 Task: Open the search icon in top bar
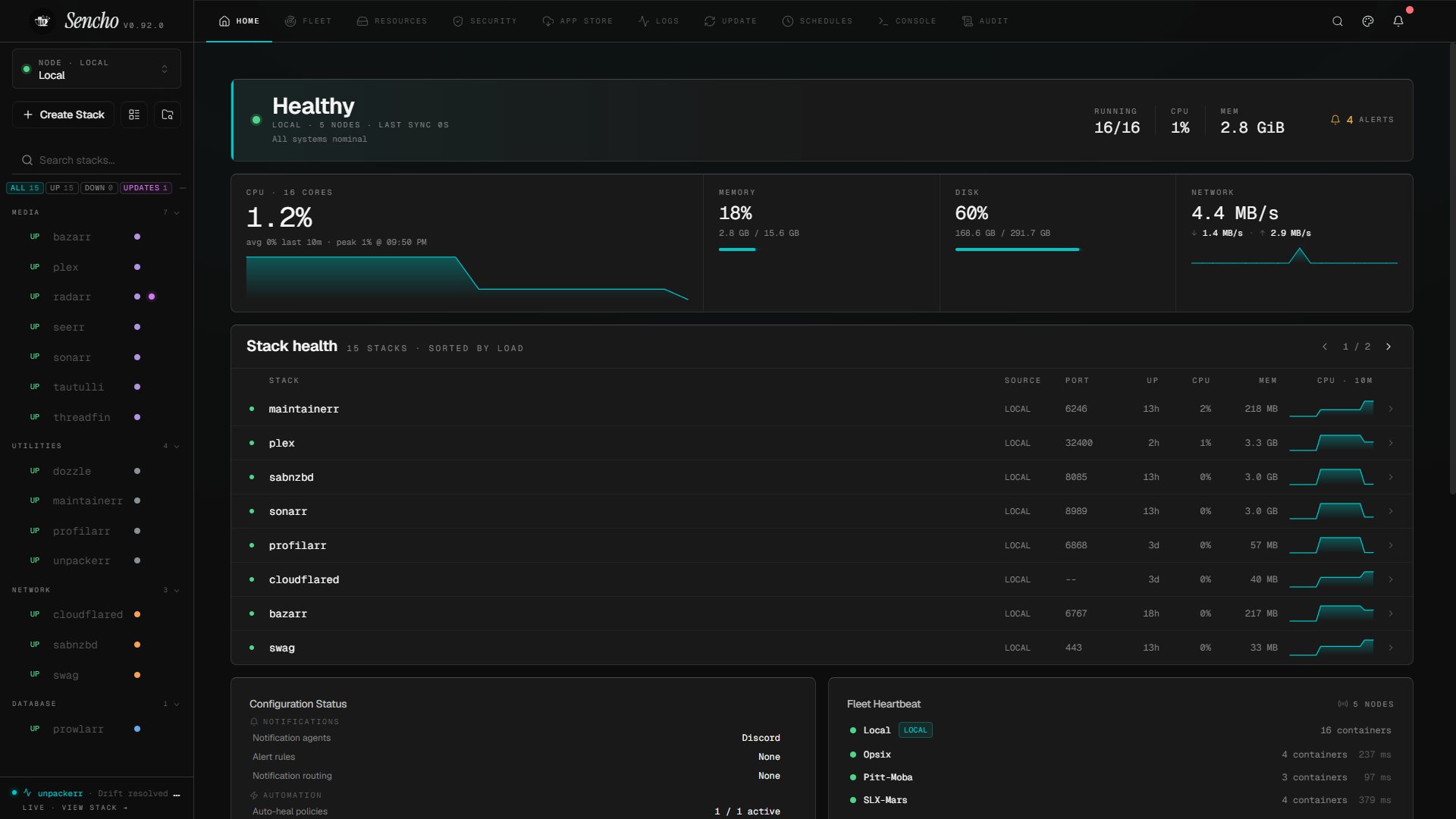[x=1338, y=21]
